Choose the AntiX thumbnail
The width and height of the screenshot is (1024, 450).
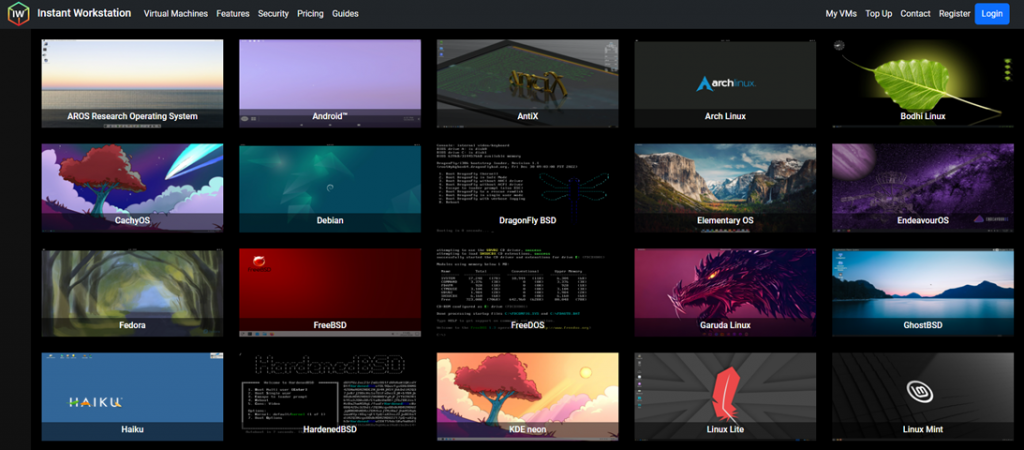coord(528,84)
